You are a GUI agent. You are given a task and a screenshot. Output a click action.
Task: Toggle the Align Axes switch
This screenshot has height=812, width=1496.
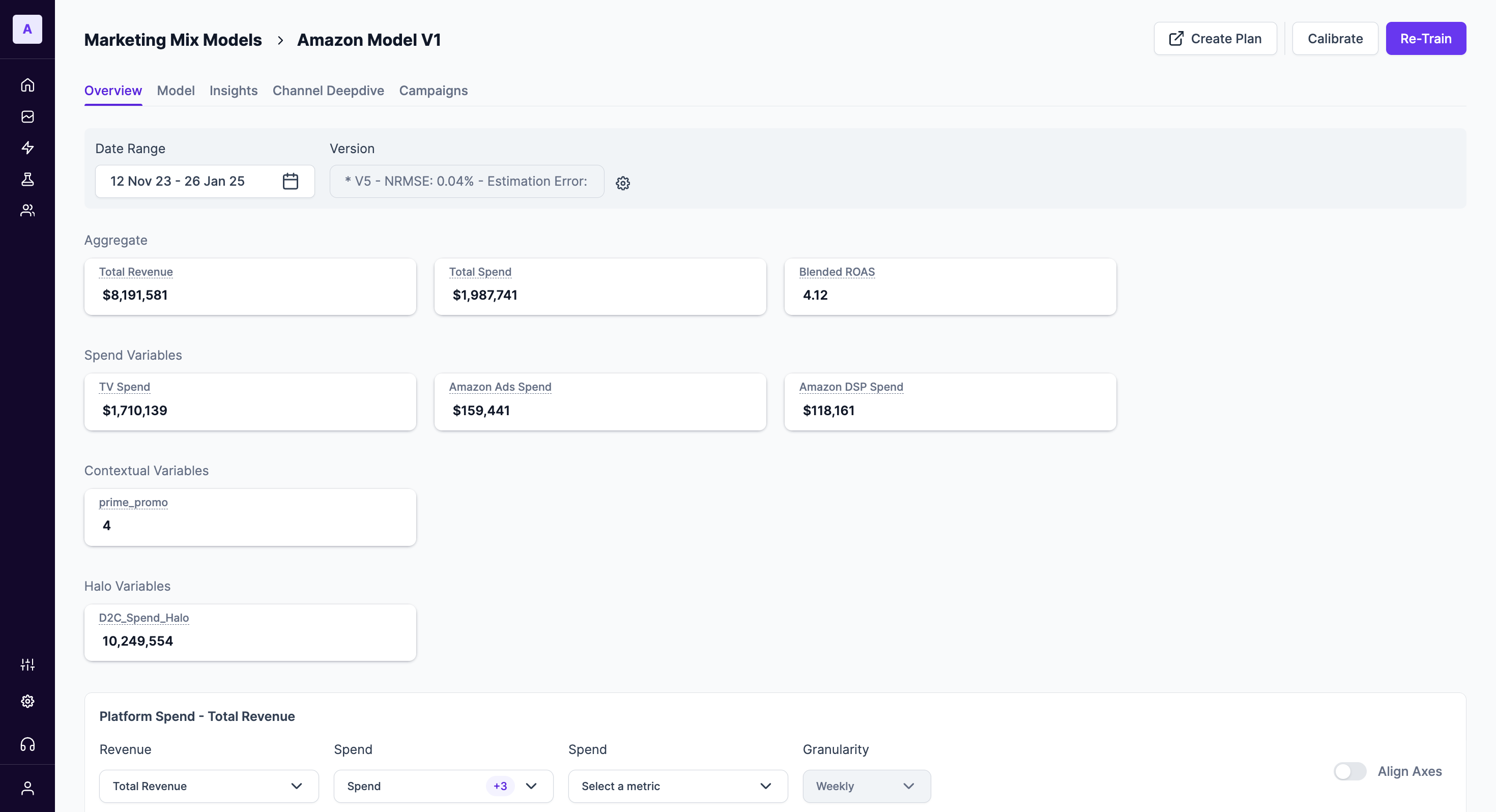(x=1349, y=771)
